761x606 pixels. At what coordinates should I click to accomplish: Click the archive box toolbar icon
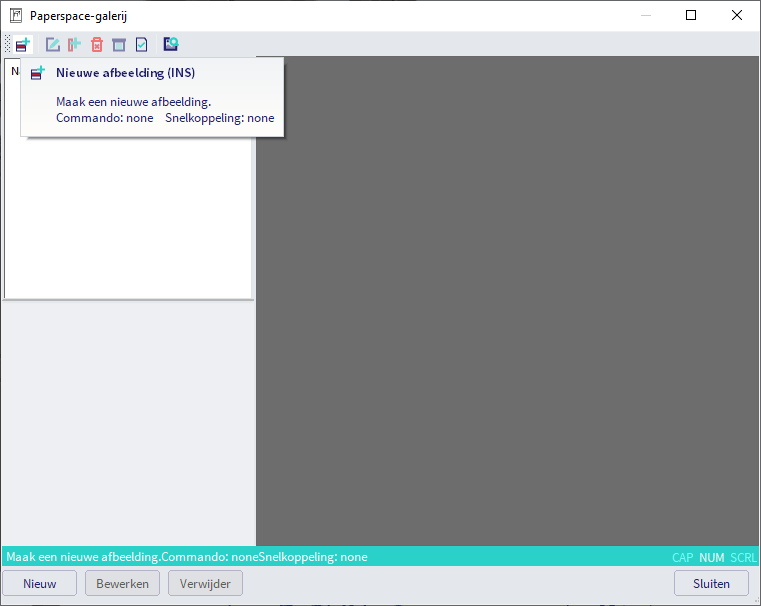(x=119, y=45)
